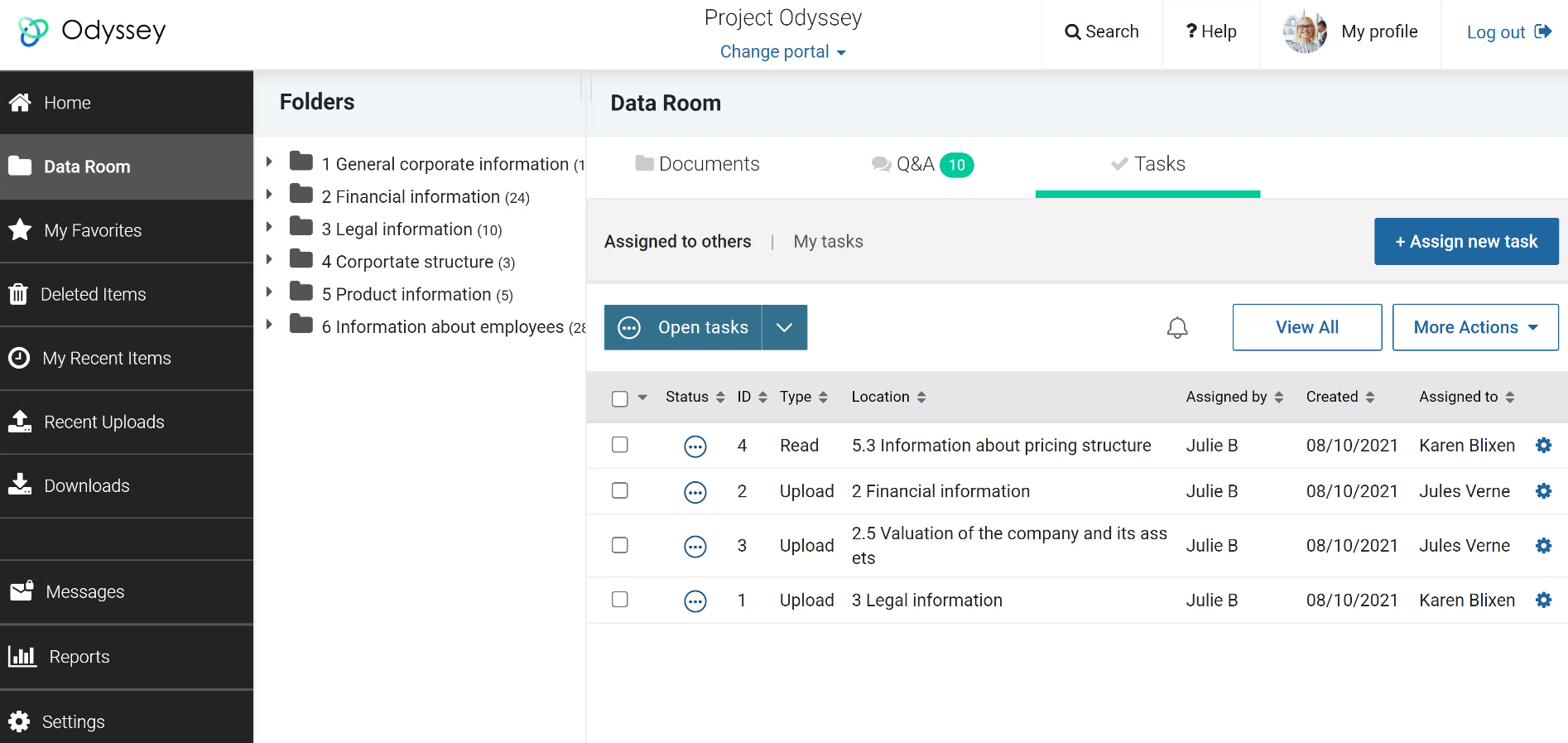Image resolution: width=1568 pixels, height=743 pixels.
Task: Switch to the Documents tab
Action: coord(697,164)
